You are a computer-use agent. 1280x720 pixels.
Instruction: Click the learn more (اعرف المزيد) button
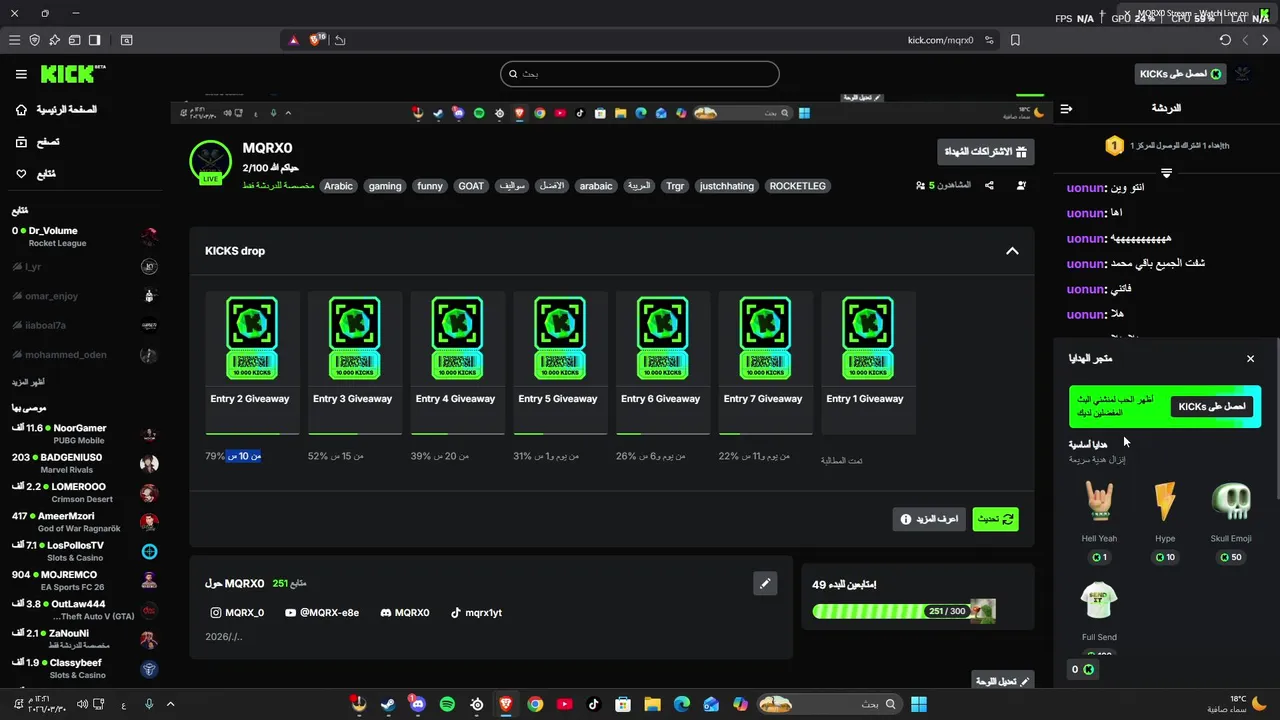[x=929, y=519]
